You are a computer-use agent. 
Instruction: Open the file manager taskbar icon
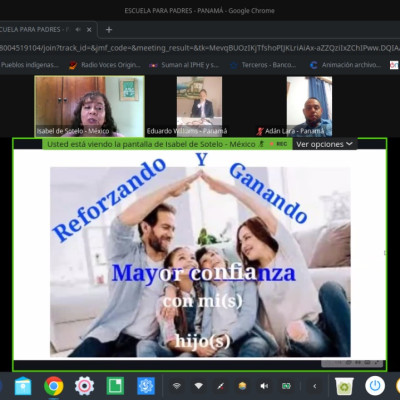coord(23,386)
